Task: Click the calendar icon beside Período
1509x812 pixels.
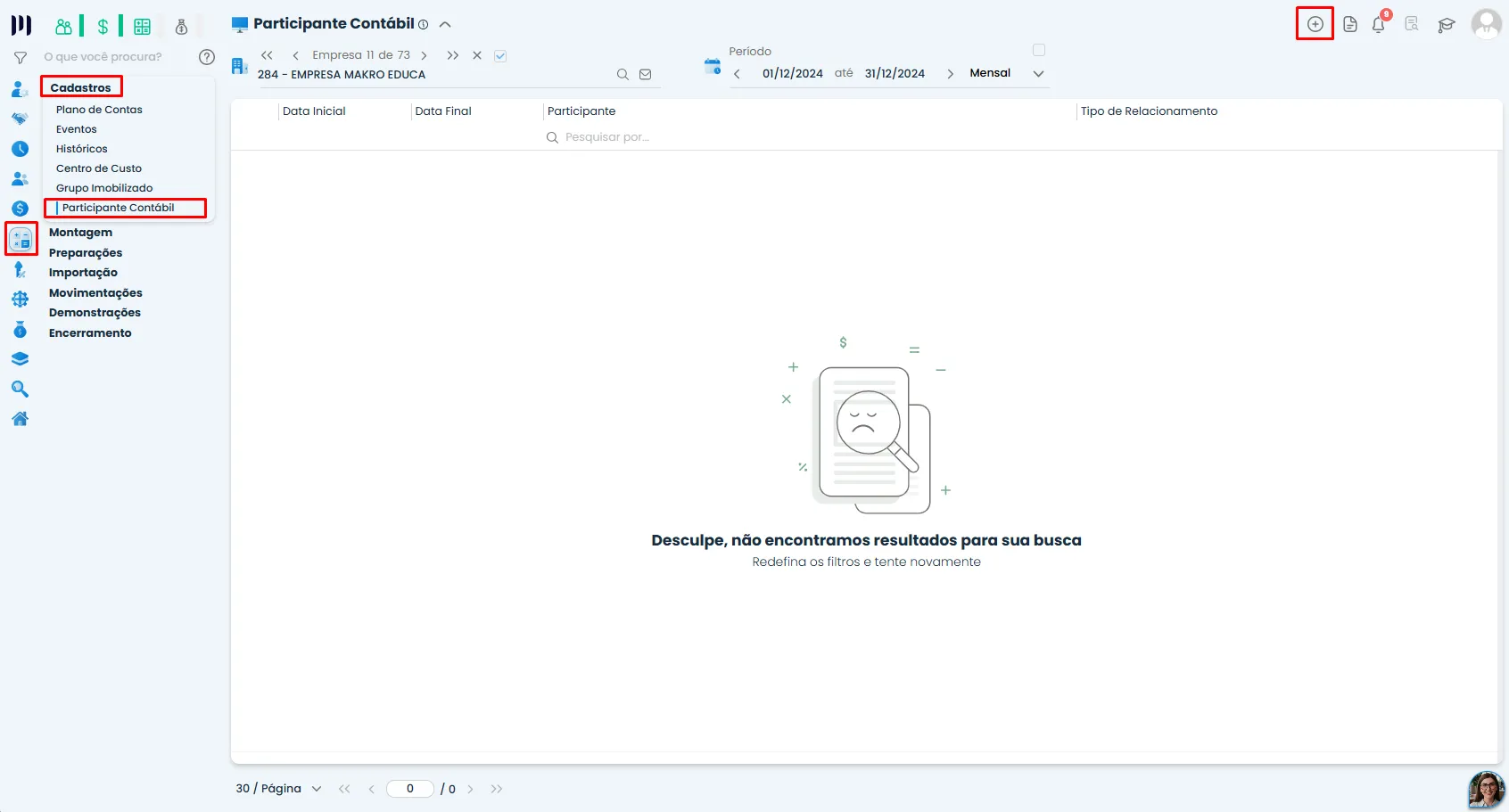Action: pos(712,66)
